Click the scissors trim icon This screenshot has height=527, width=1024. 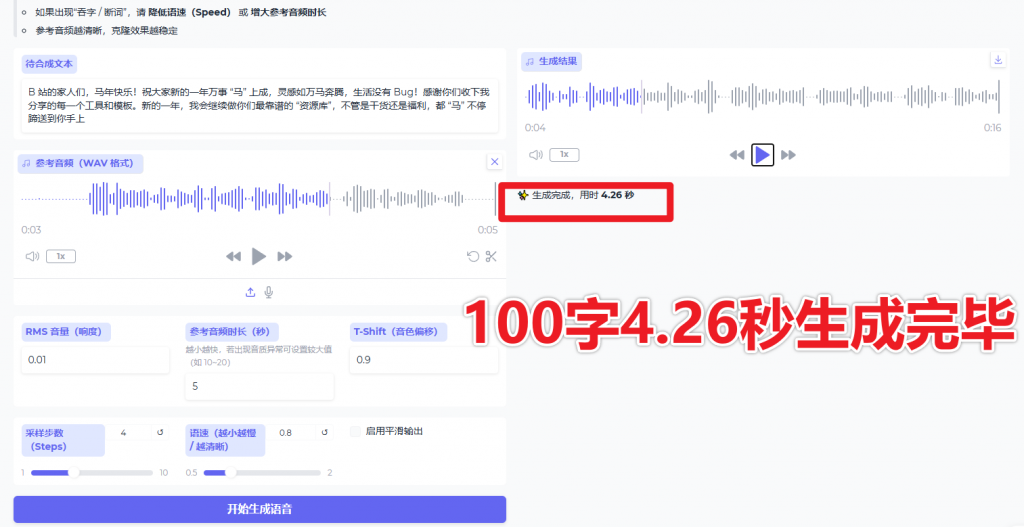pyautogui.click(x=491, y=256)
